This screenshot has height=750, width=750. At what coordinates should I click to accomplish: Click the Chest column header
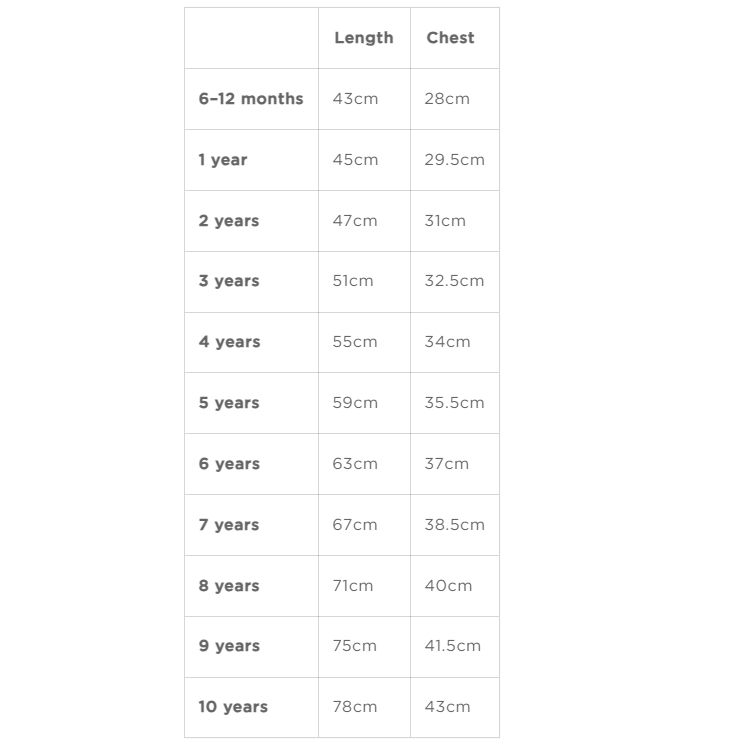pos(450,38)
